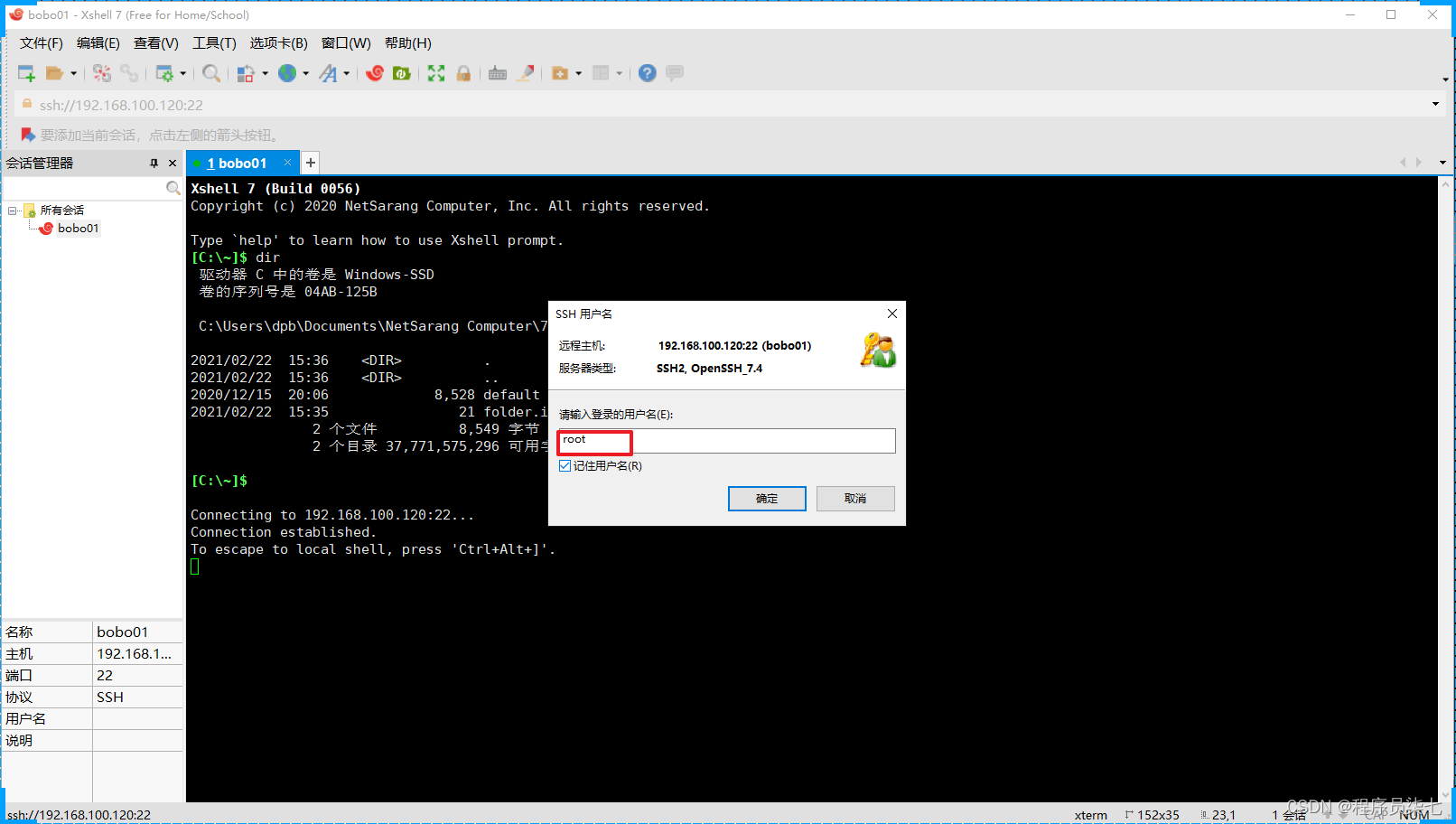The height and width of the screenshot is (824, 1456).
Task: Switch to the '1 bobo01' terminal tab
Action: point(237,164)
